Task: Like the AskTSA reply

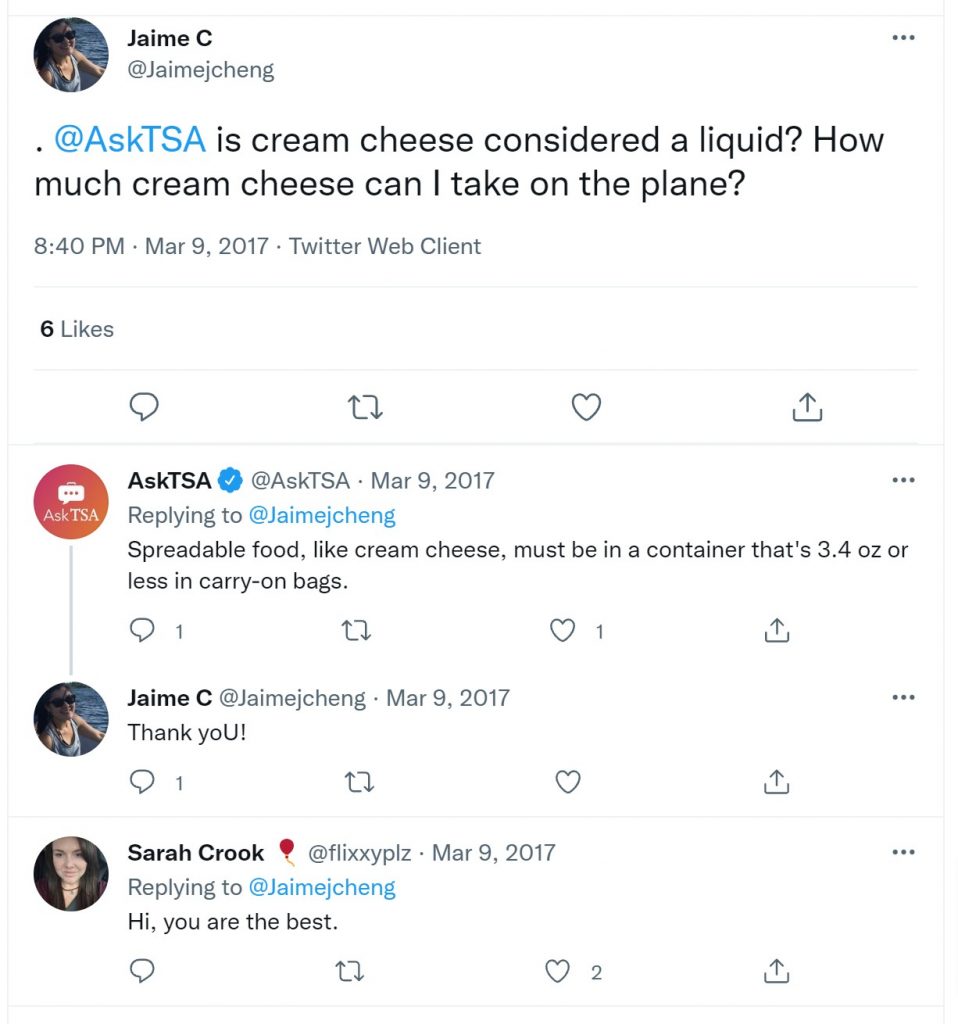Action: tap(562, 630)
